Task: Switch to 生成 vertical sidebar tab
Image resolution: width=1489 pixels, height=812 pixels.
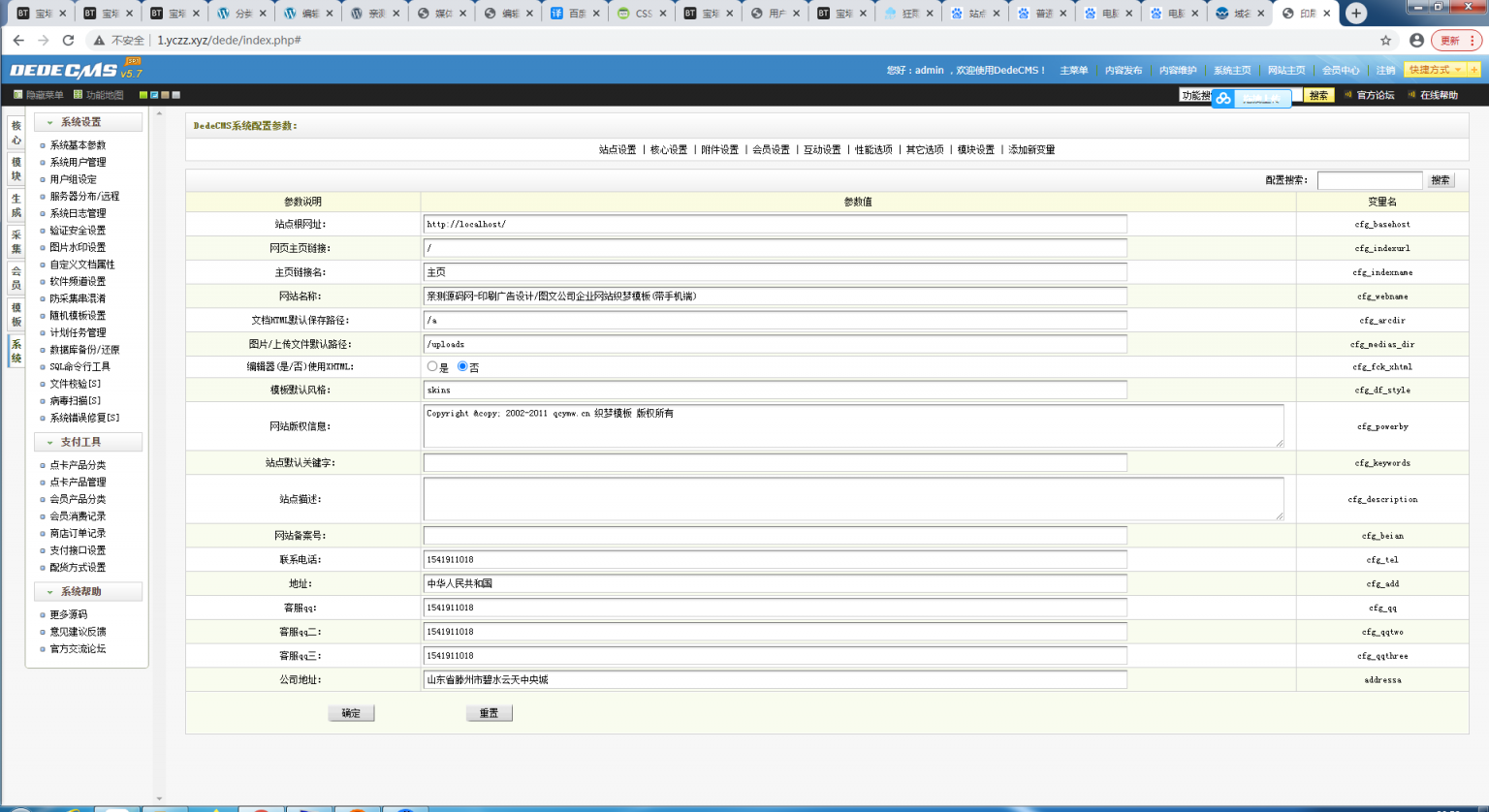Action: pyautogui.click(x=16, y=205)
